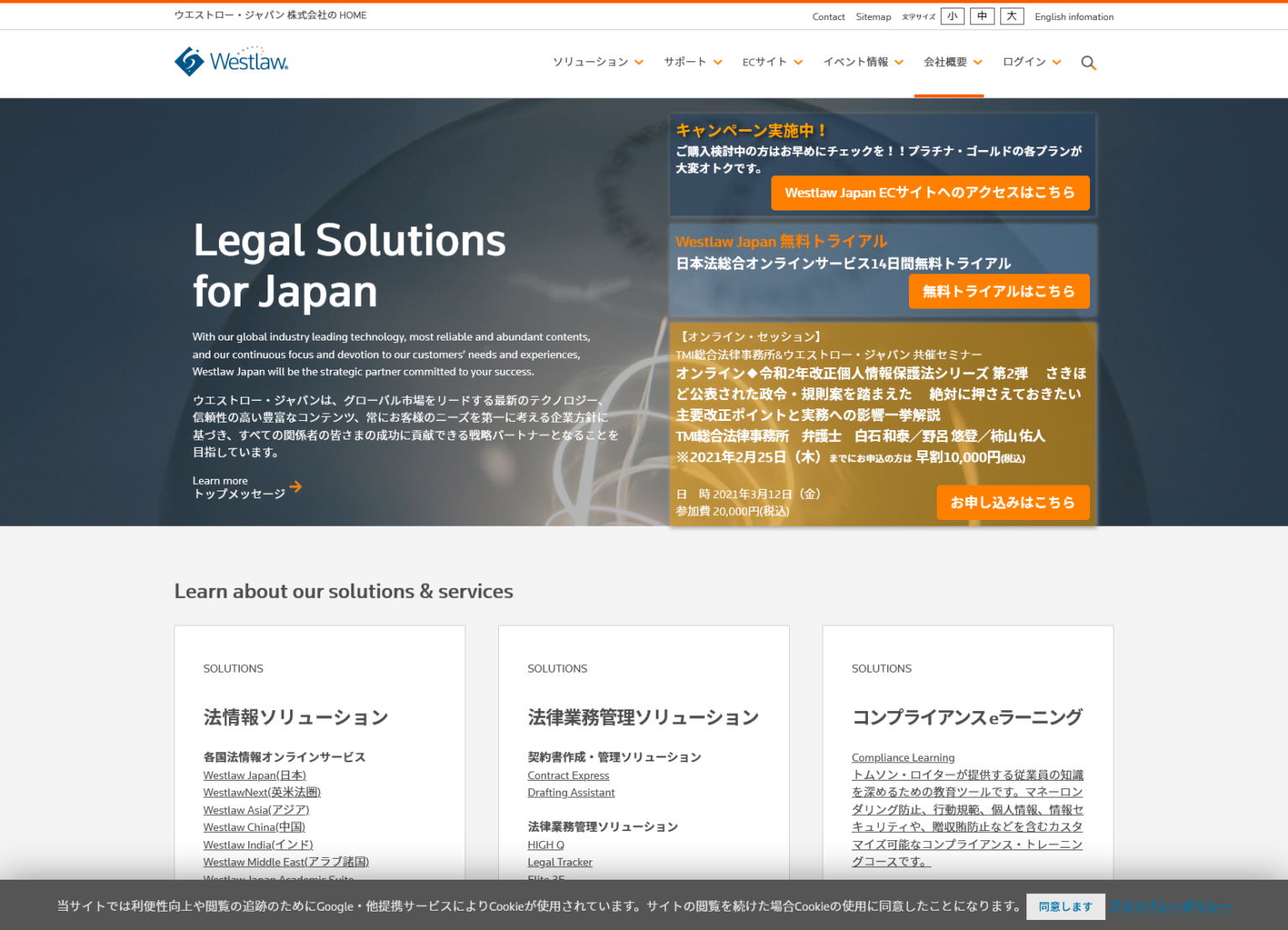Access the Westlaw Japan ECサイト via orange button

click(x=930, y=193)
